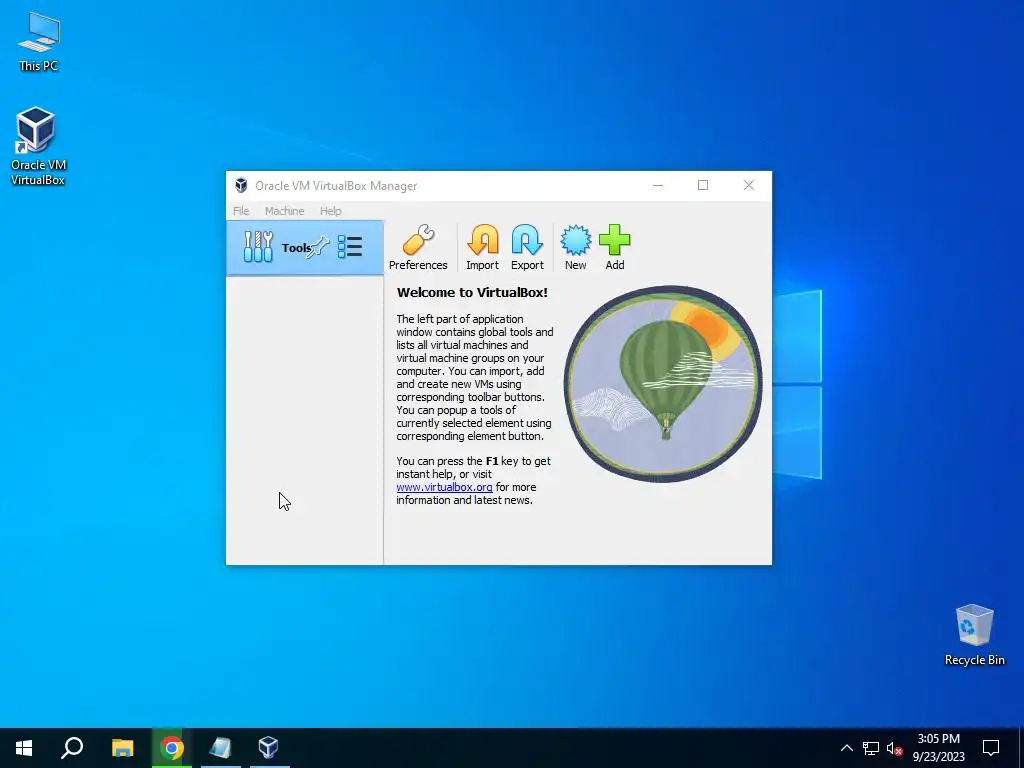Open the Machine menu
The width and height of the screenshot is (1024, 768).
284,211
